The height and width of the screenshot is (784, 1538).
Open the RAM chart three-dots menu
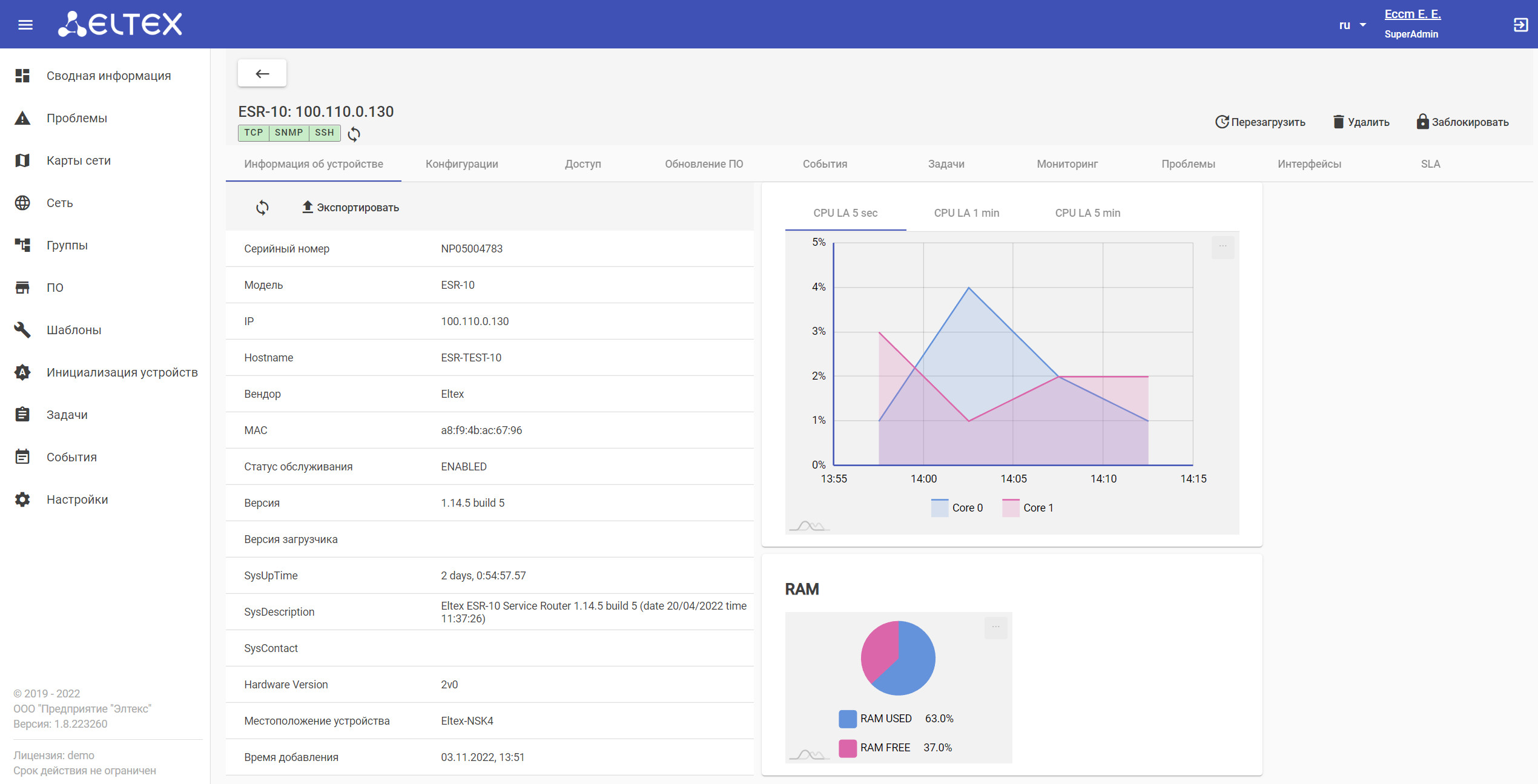(995, 627)
